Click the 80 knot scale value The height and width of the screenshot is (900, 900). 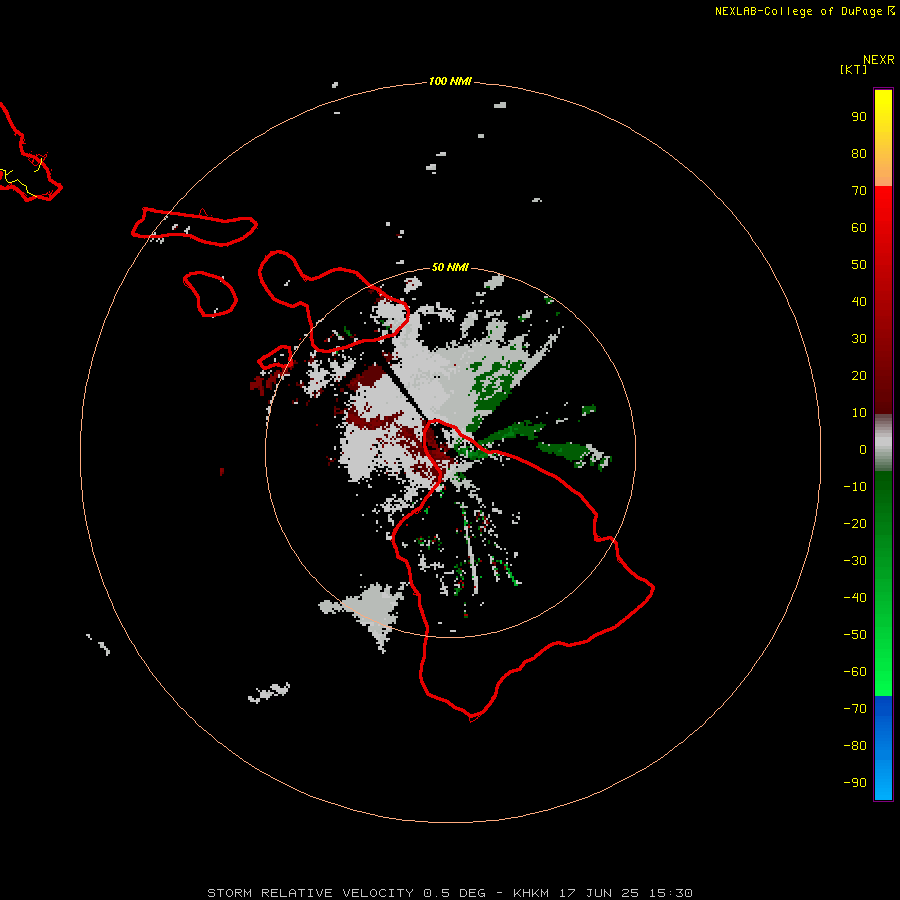[859, 153]
